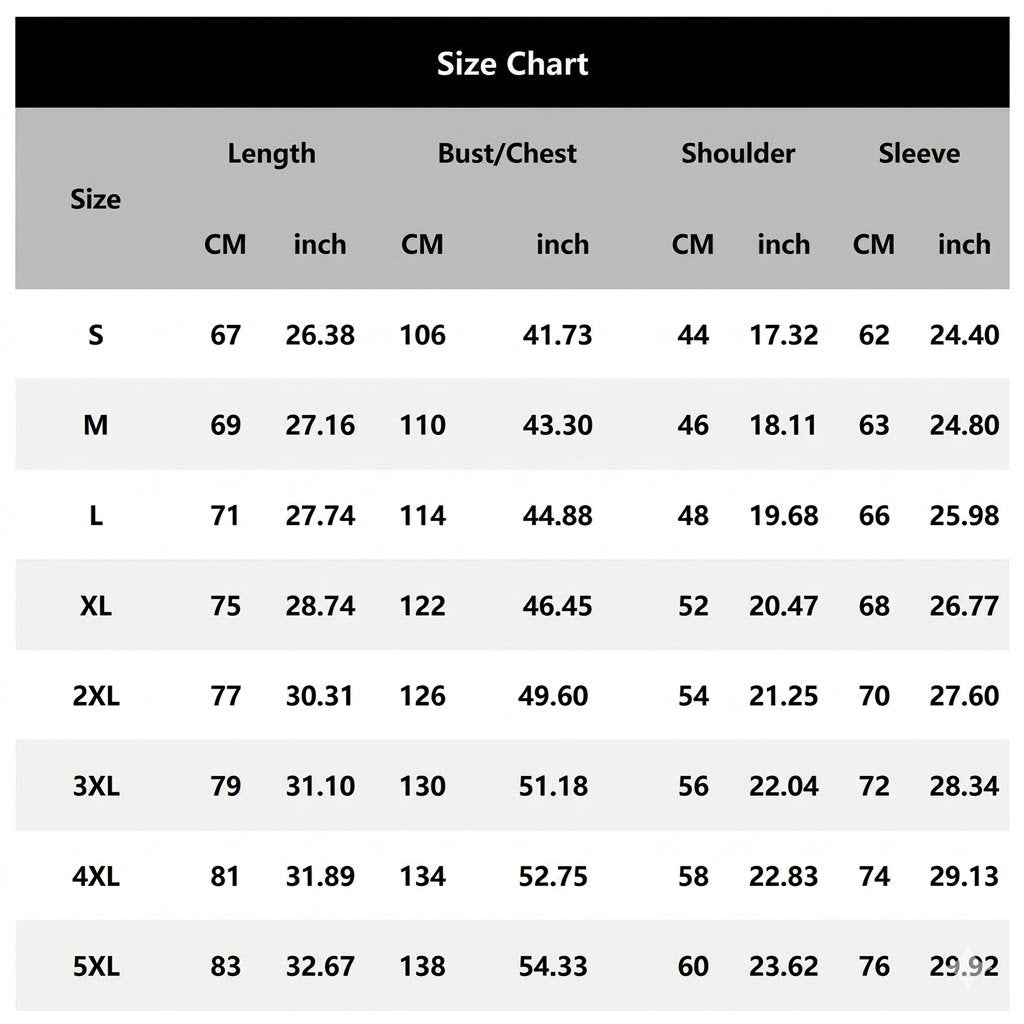This screenshot has height=1024, width=1024.
Task: Click the 27.16 length inch value
Action: tap(320, 425)
